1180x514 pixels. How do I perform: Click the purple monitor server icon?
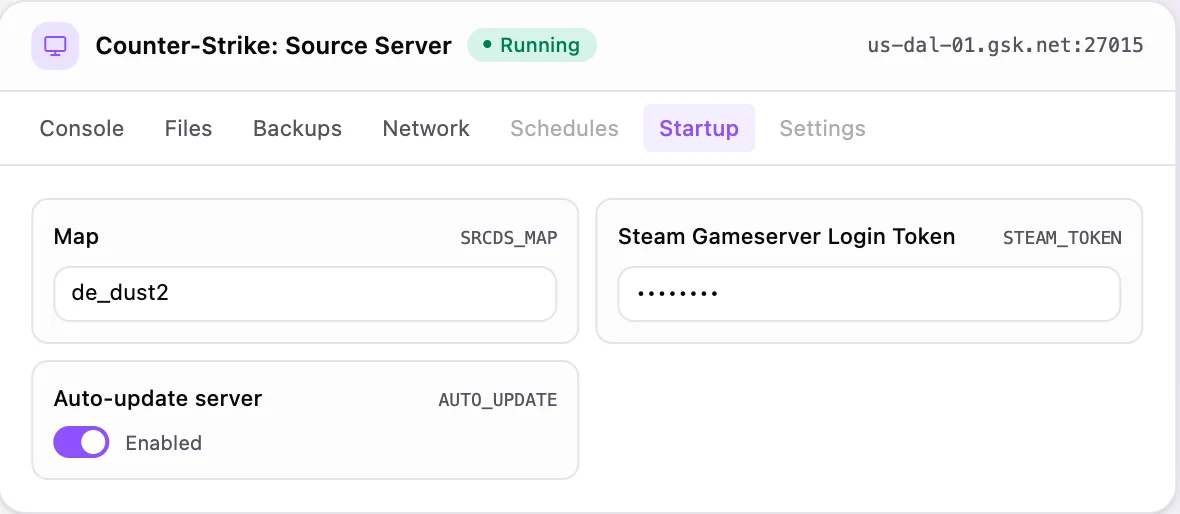pyautogui.click(x=55, y=46)
